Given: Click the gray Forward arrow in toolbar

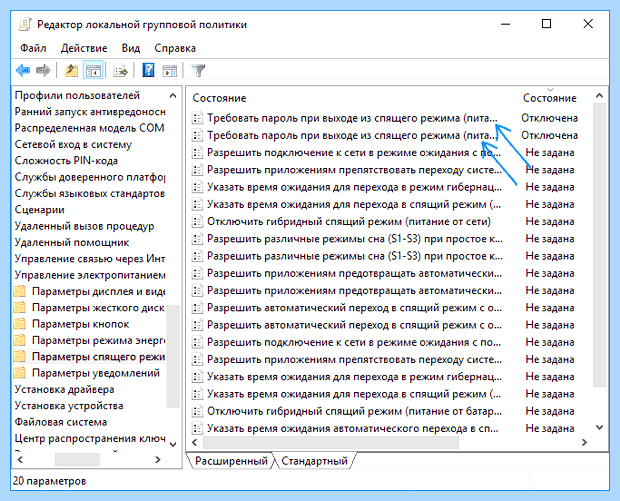Looking at the screenshot, I should tap(43, 71).
